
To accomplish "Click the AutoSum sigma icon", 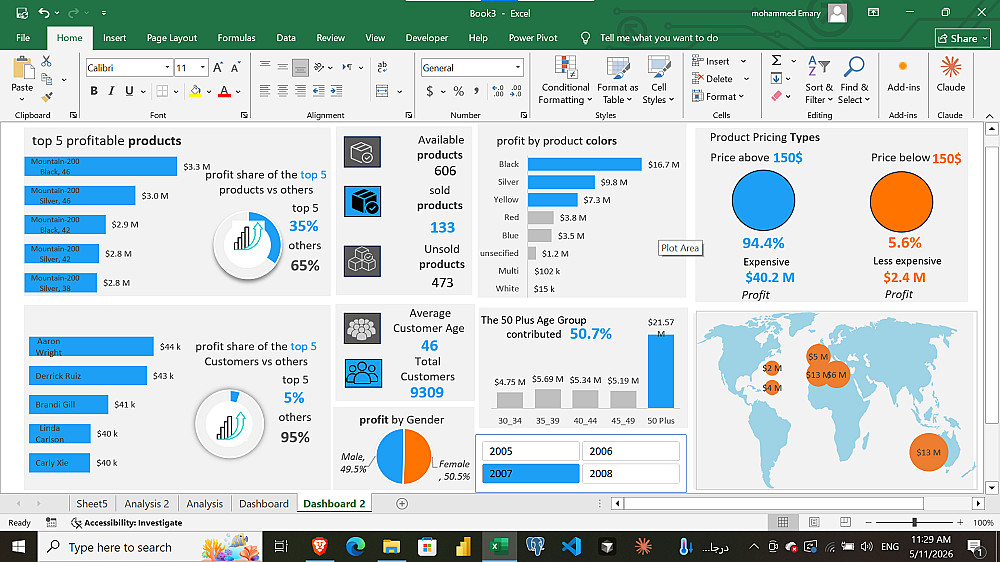I will (776, 61).
